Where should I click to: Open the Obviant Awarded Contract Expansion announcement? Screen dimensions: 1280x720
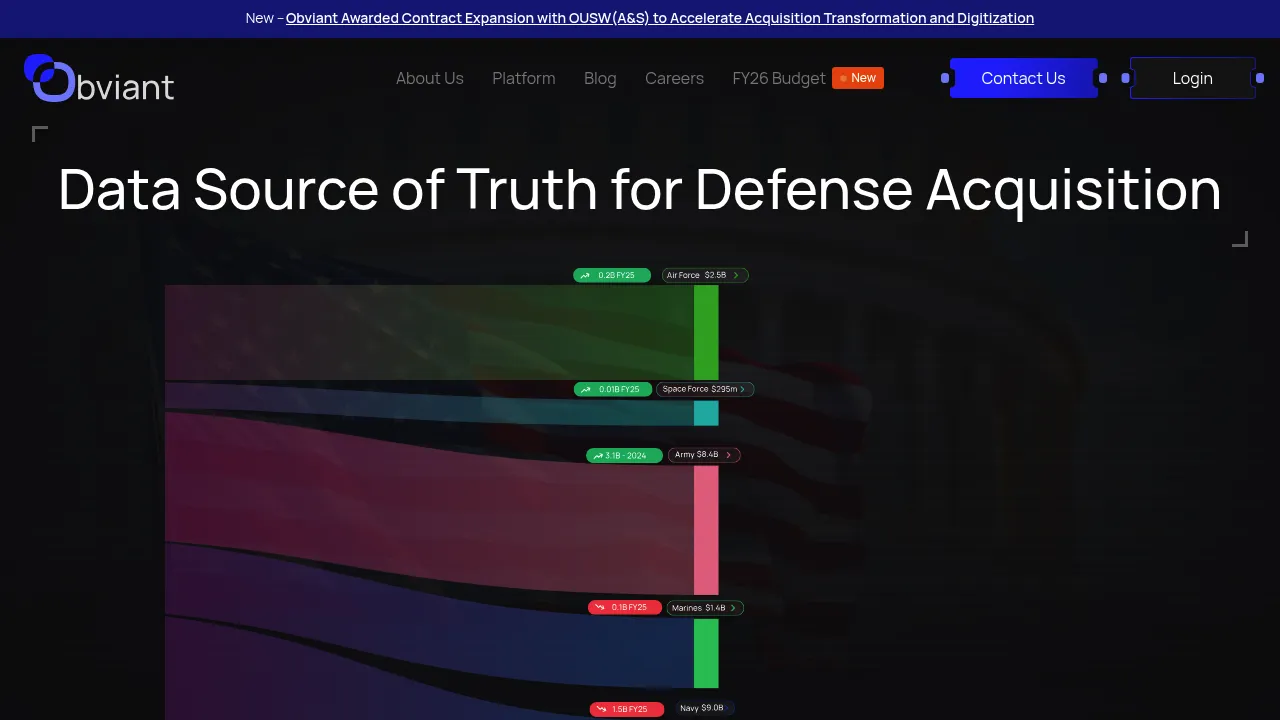click(660, 18)
